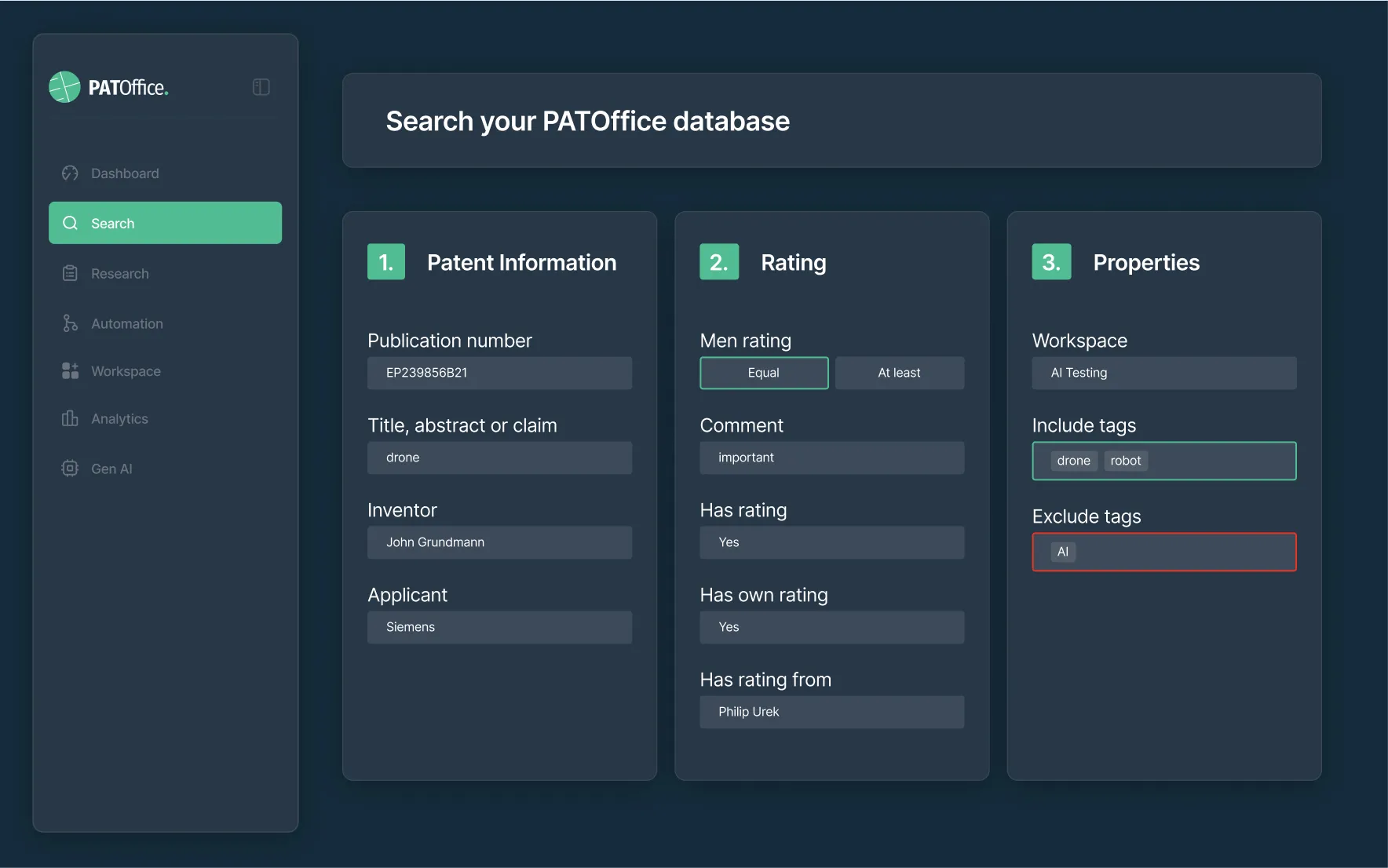
Task: Click the PATOffice logo
Action: [x=108, y=87]
